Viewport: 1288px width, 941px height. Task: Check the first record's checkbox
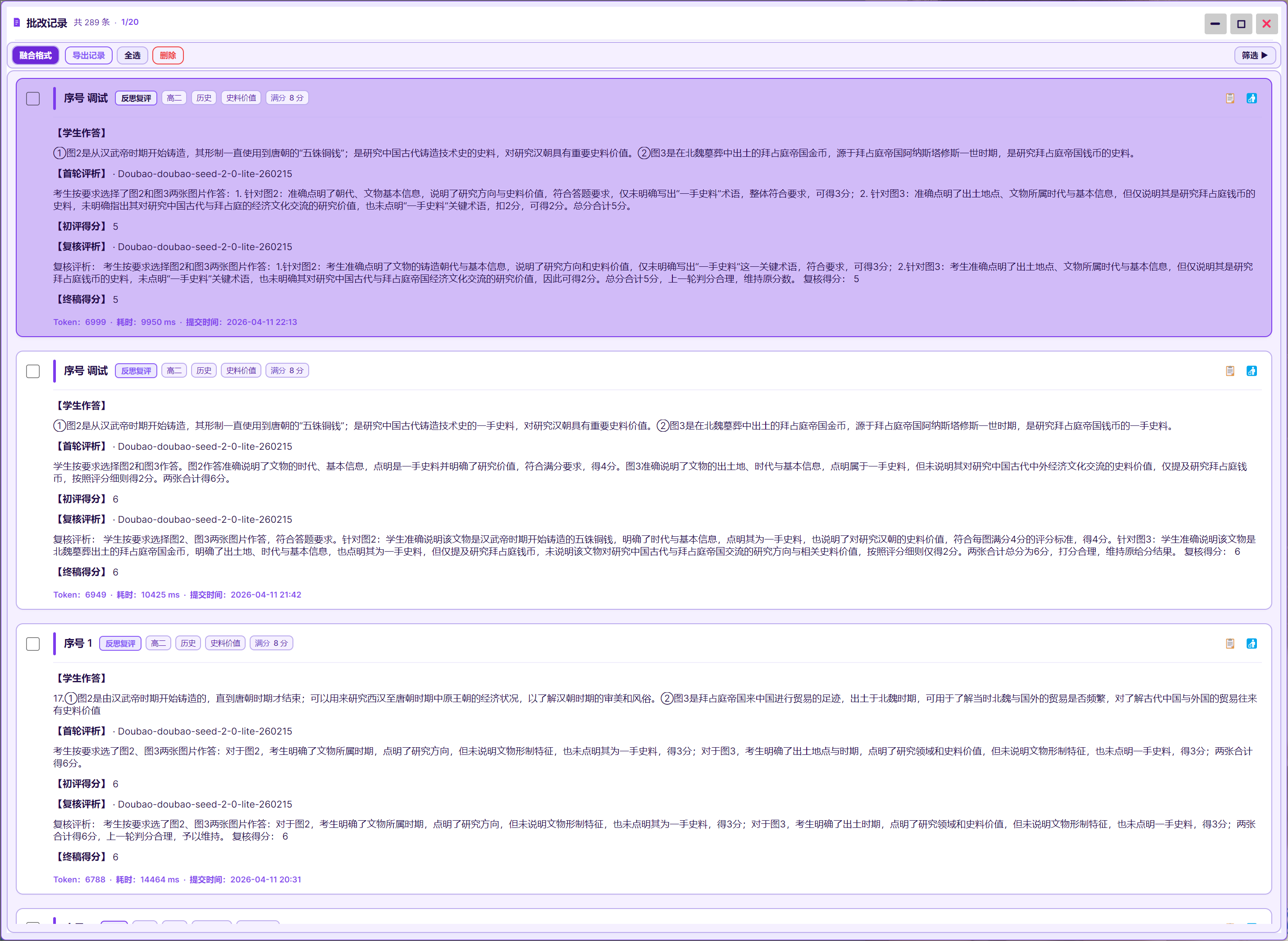[x=33, y=99]
